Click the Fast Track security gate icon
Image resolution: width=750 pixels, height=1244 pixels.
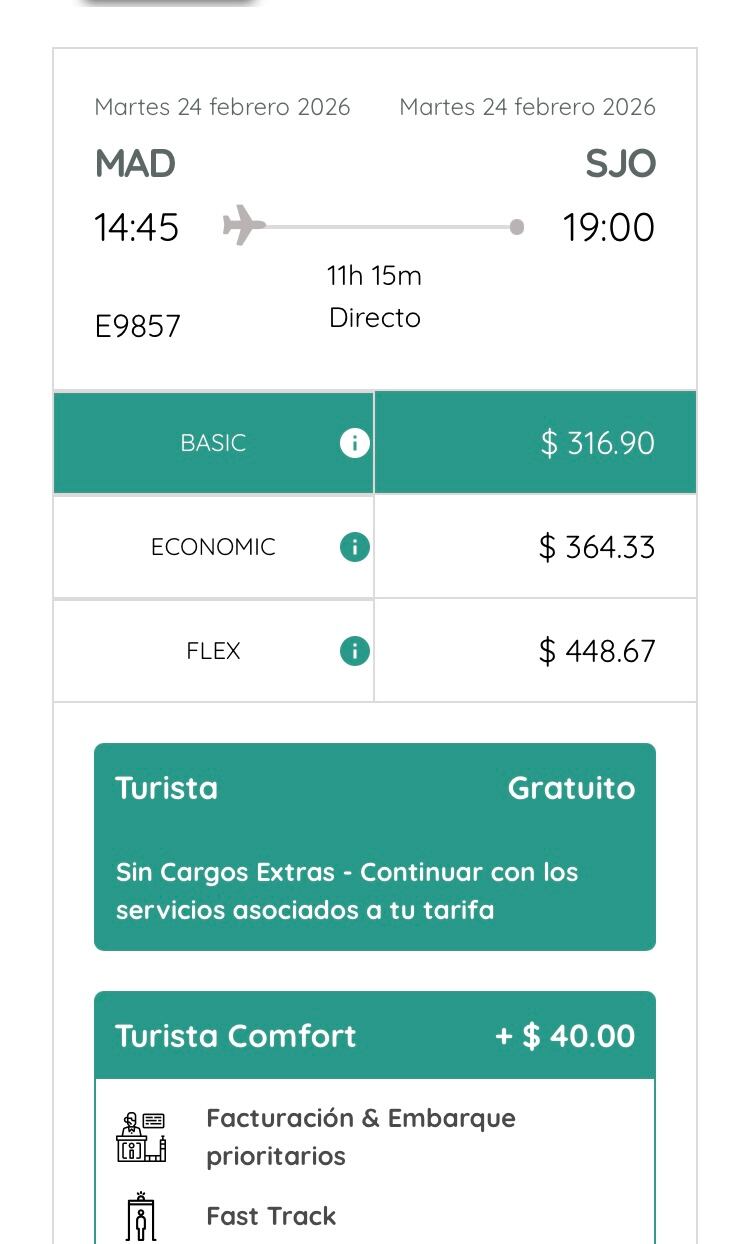(x=141, y=1216)
